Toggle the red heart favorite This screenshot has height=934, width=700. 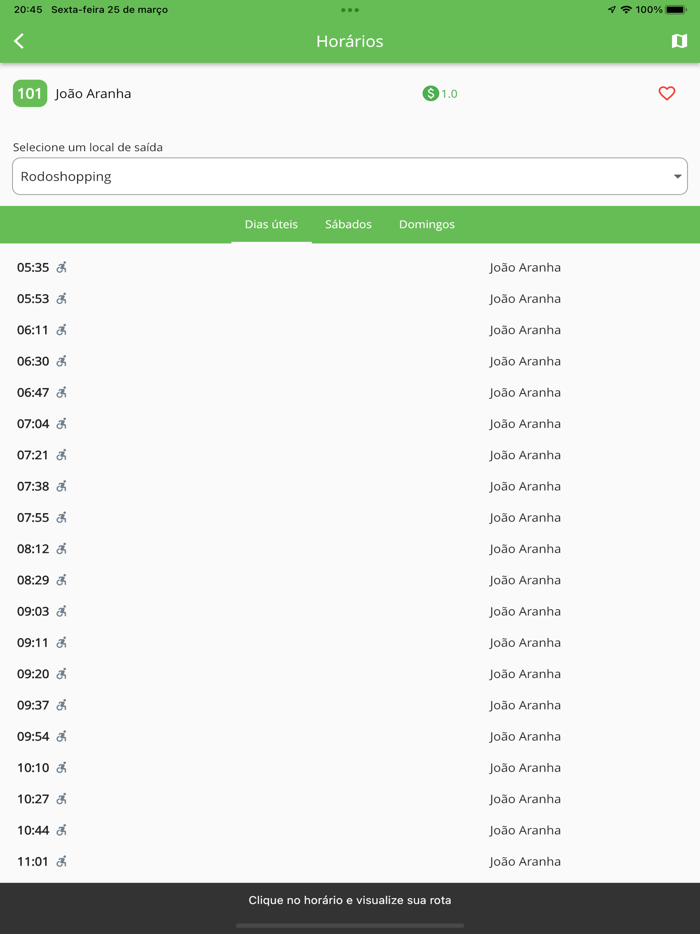click(667, 93)
